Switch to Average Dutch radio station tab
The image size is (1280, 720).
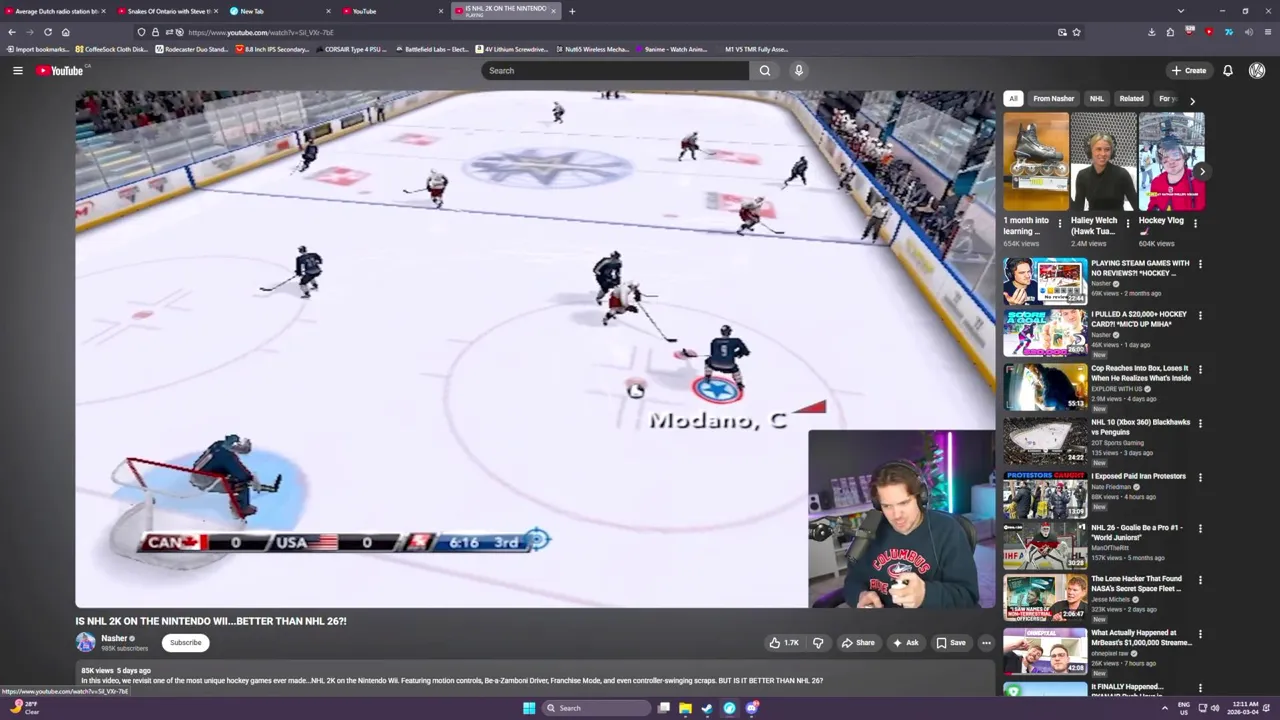55,11
